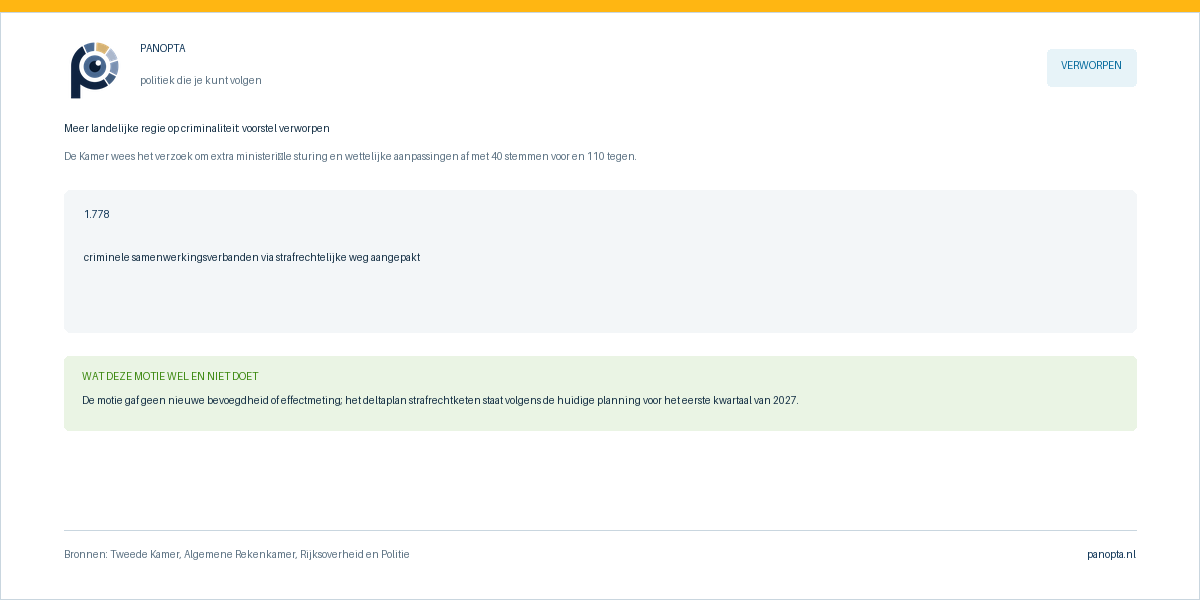
Task: Click 'Politie' in the sources line
Action: (x=395, y=554)
